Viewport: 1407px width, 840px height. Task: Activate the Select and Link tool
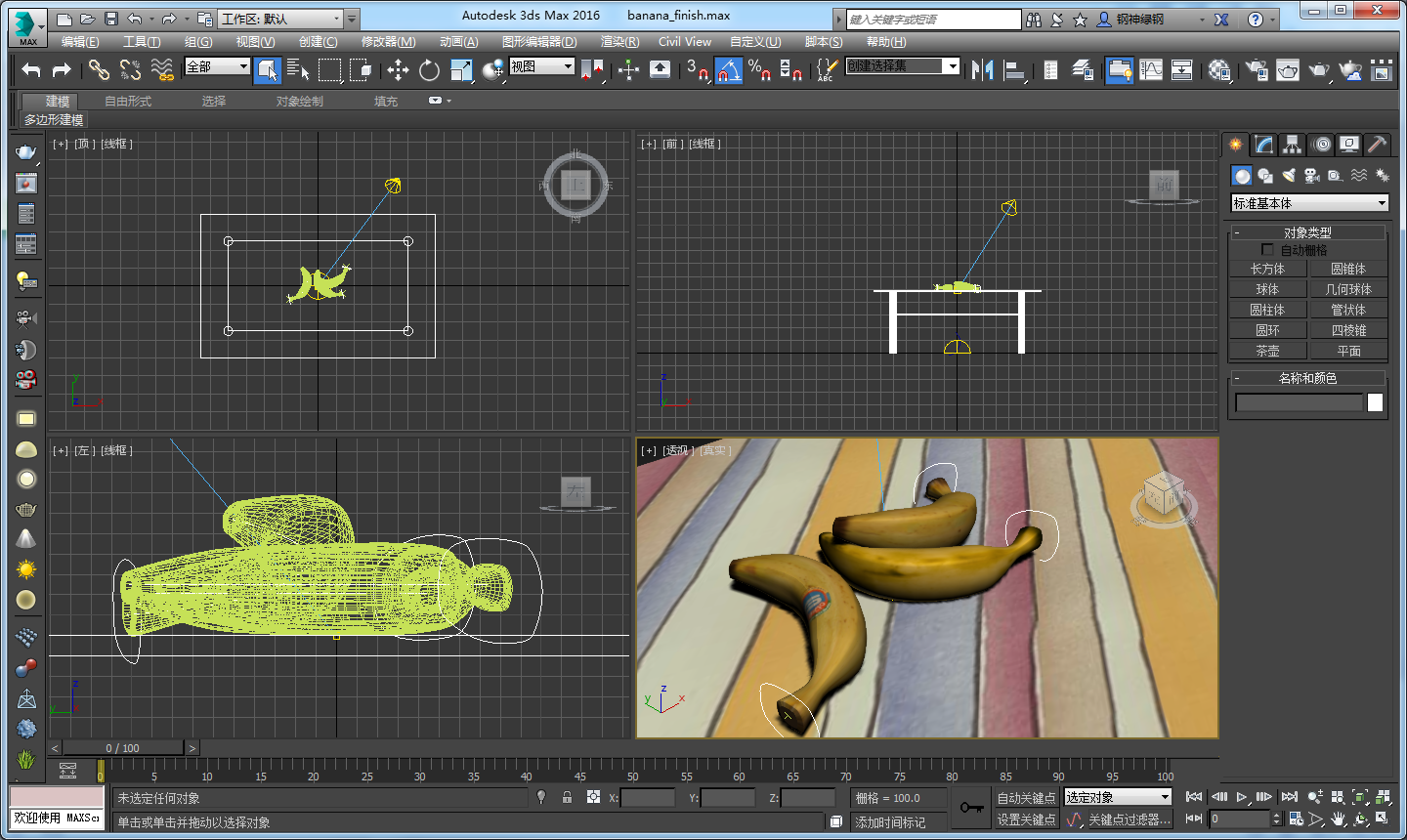(x=98, y=69)
